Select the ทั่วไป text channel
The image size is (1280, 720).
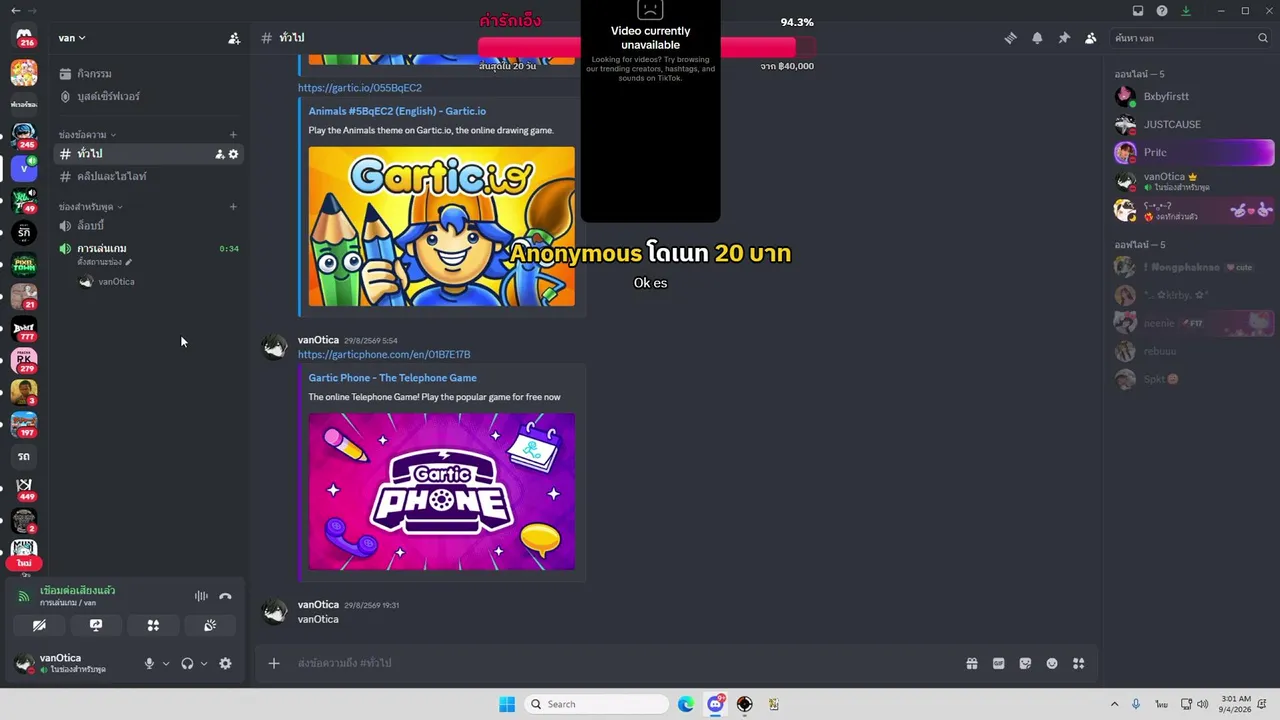point(148,154)
